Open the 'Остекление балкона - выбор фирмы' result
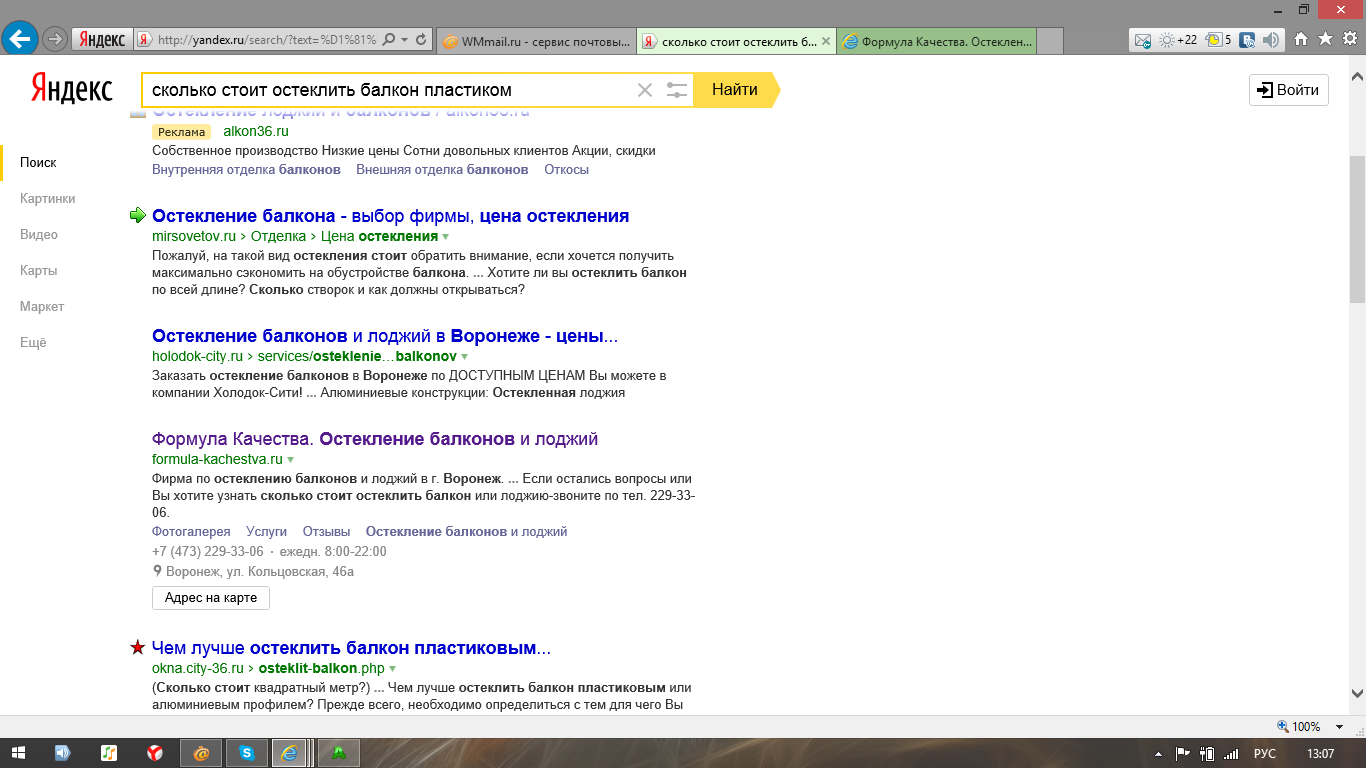Image resolution: width=1366 pixels, height=768 pixels. coord(391,216)
